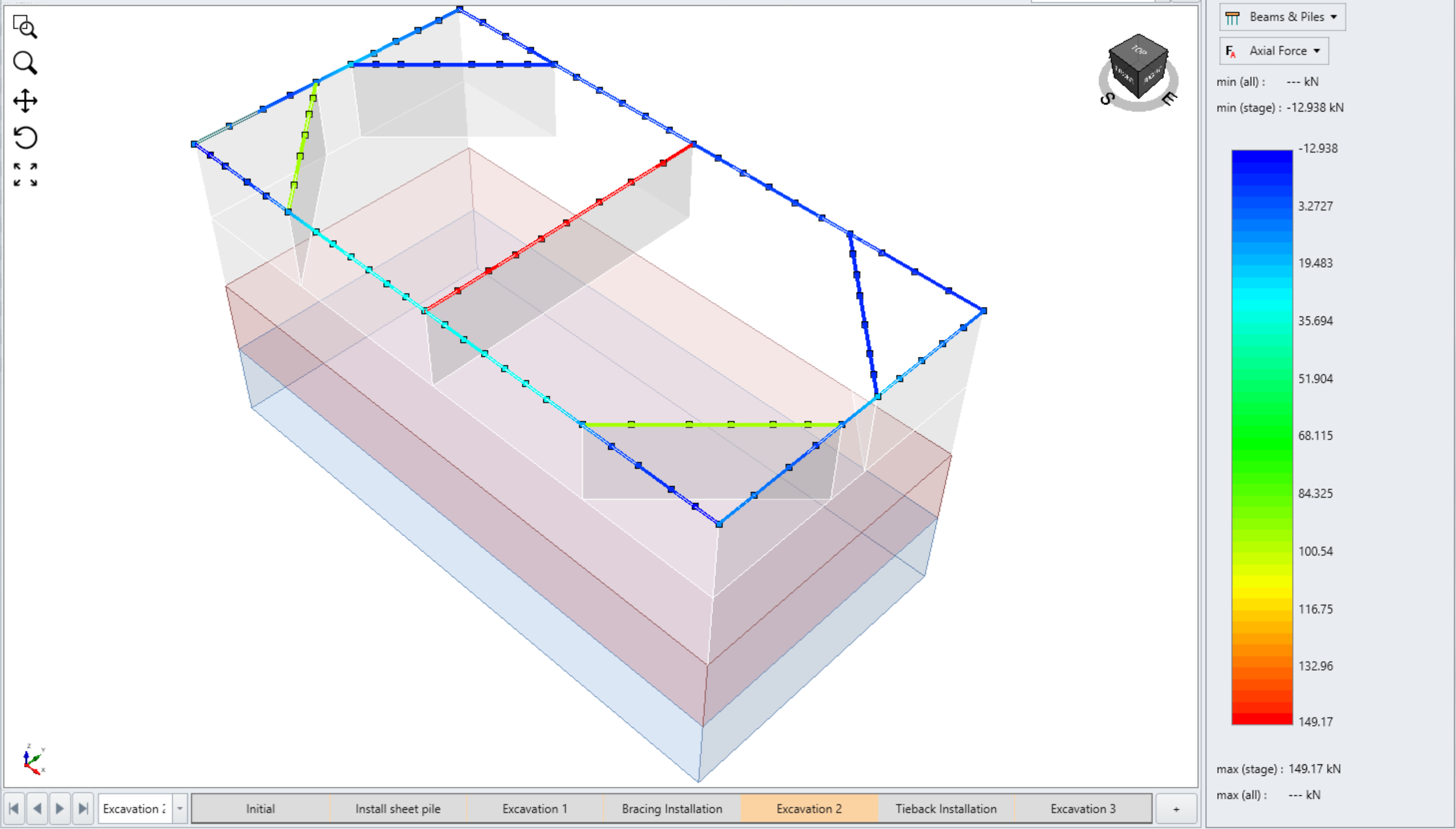Activate the magnifier zoom tool
Viewport: 1456px width, 829px height.
tap(25, 63)
